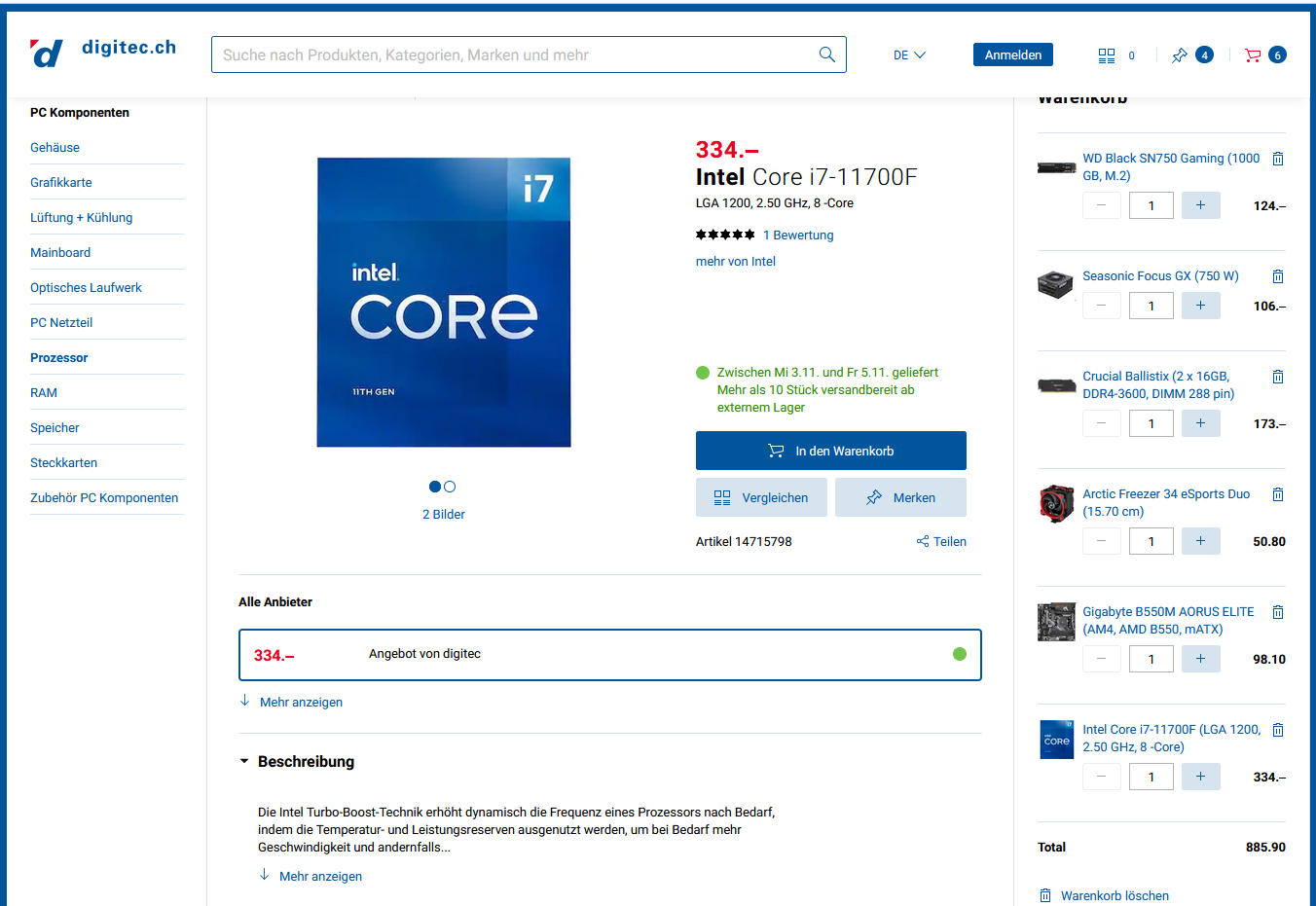Select the Prozessor category

pos(59,358)
